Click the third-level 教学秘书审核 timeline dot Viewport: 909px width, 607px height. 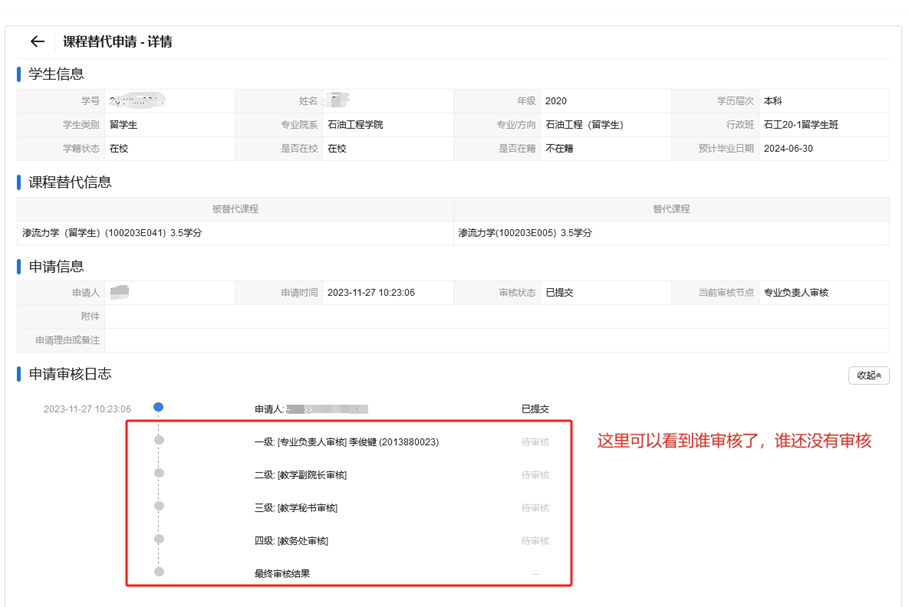[x=158, y=506]
